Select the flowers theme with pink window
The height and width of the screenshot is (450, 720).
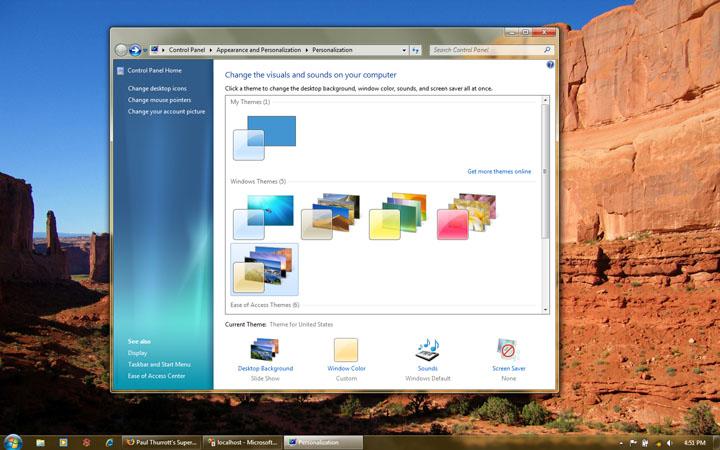click(x=466, y=216)
